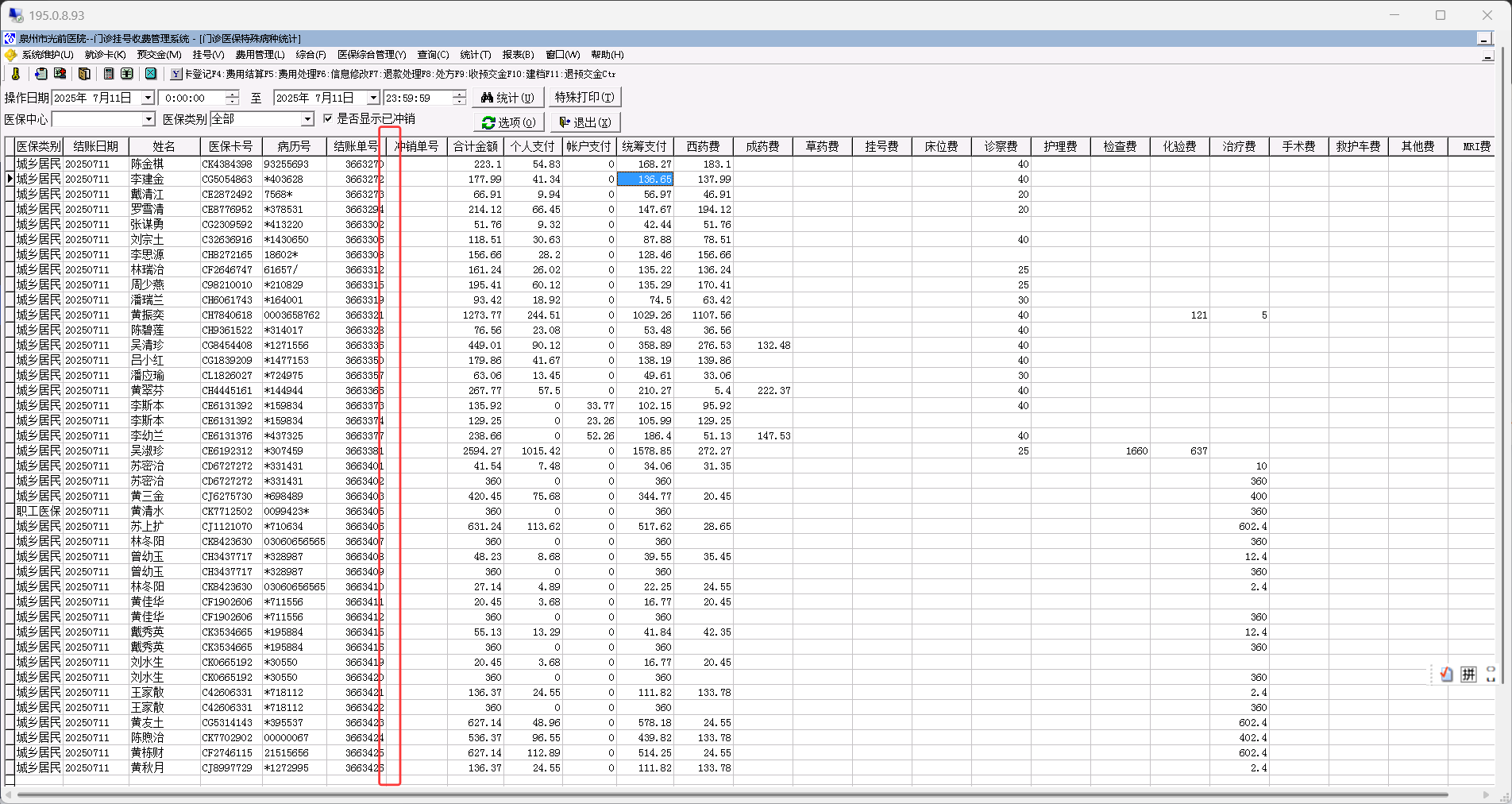Screen dimensions: 1512x804
Task: Click the teal X box toolbar icon
Action: click(150, 74)
